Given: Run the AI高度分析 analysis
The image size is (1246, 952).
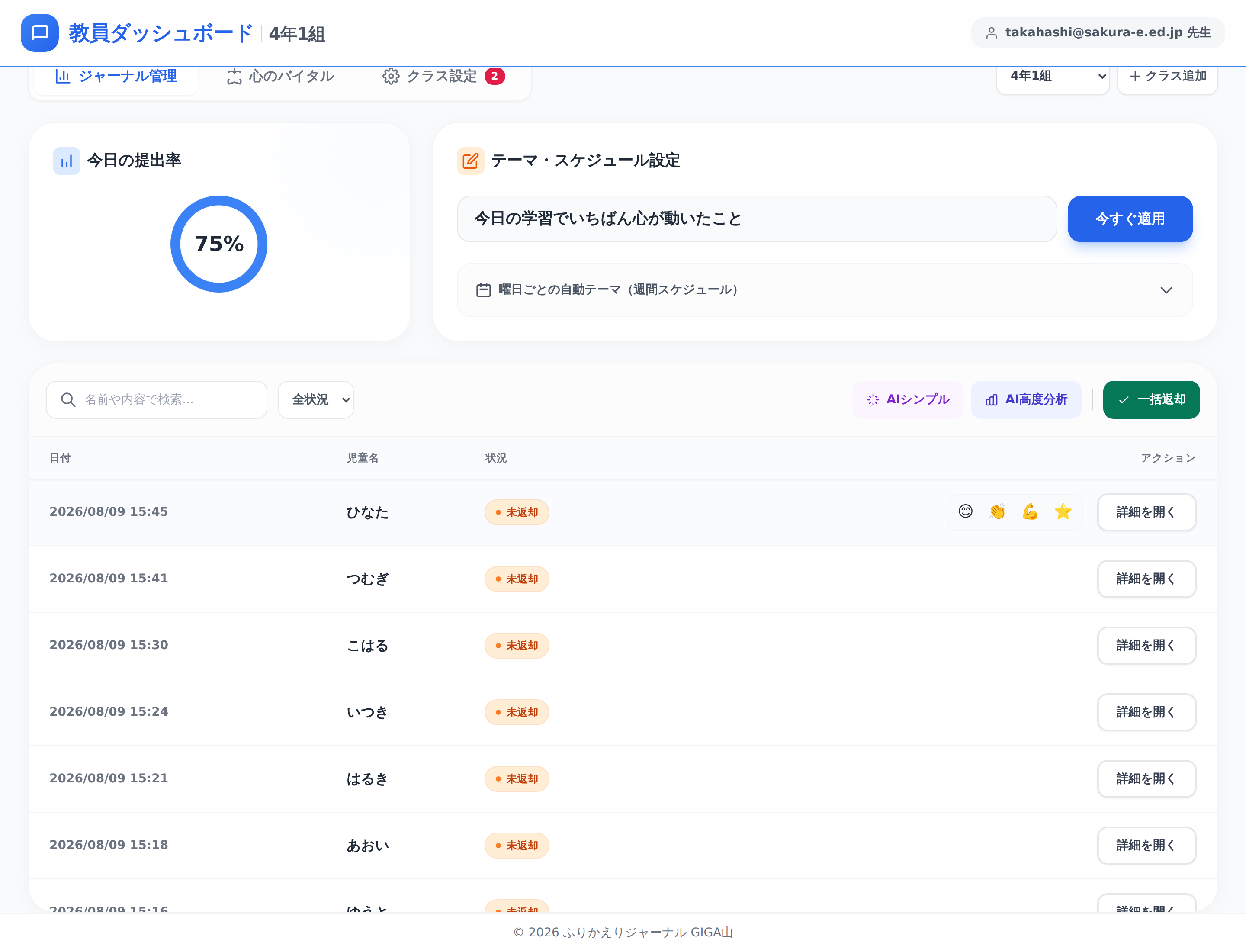Looking at the screenshot, I should click(1026, 399).
